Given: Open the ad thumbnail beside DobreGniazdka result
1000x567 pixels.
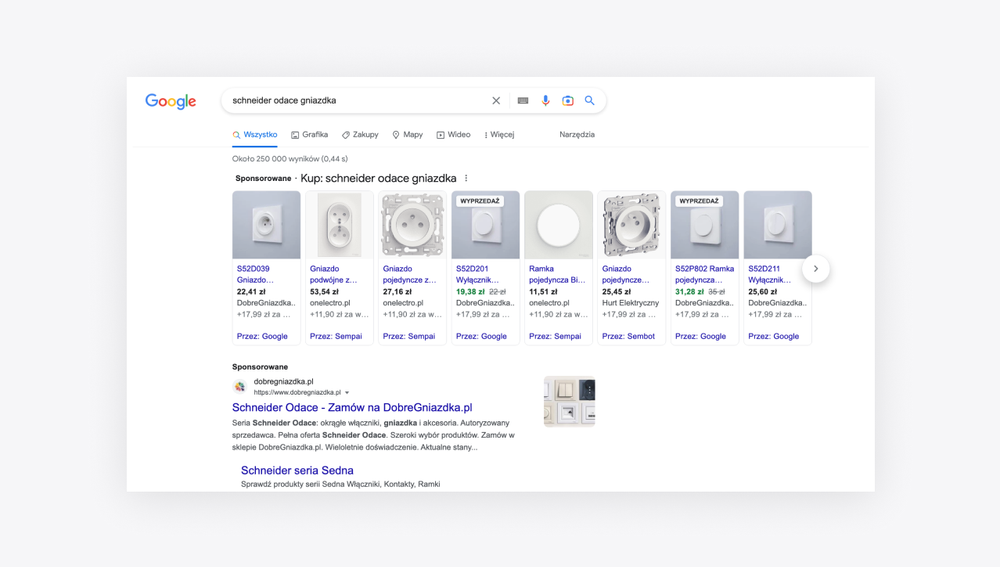Looking at the screenshot, I should (x=569, y=402).
